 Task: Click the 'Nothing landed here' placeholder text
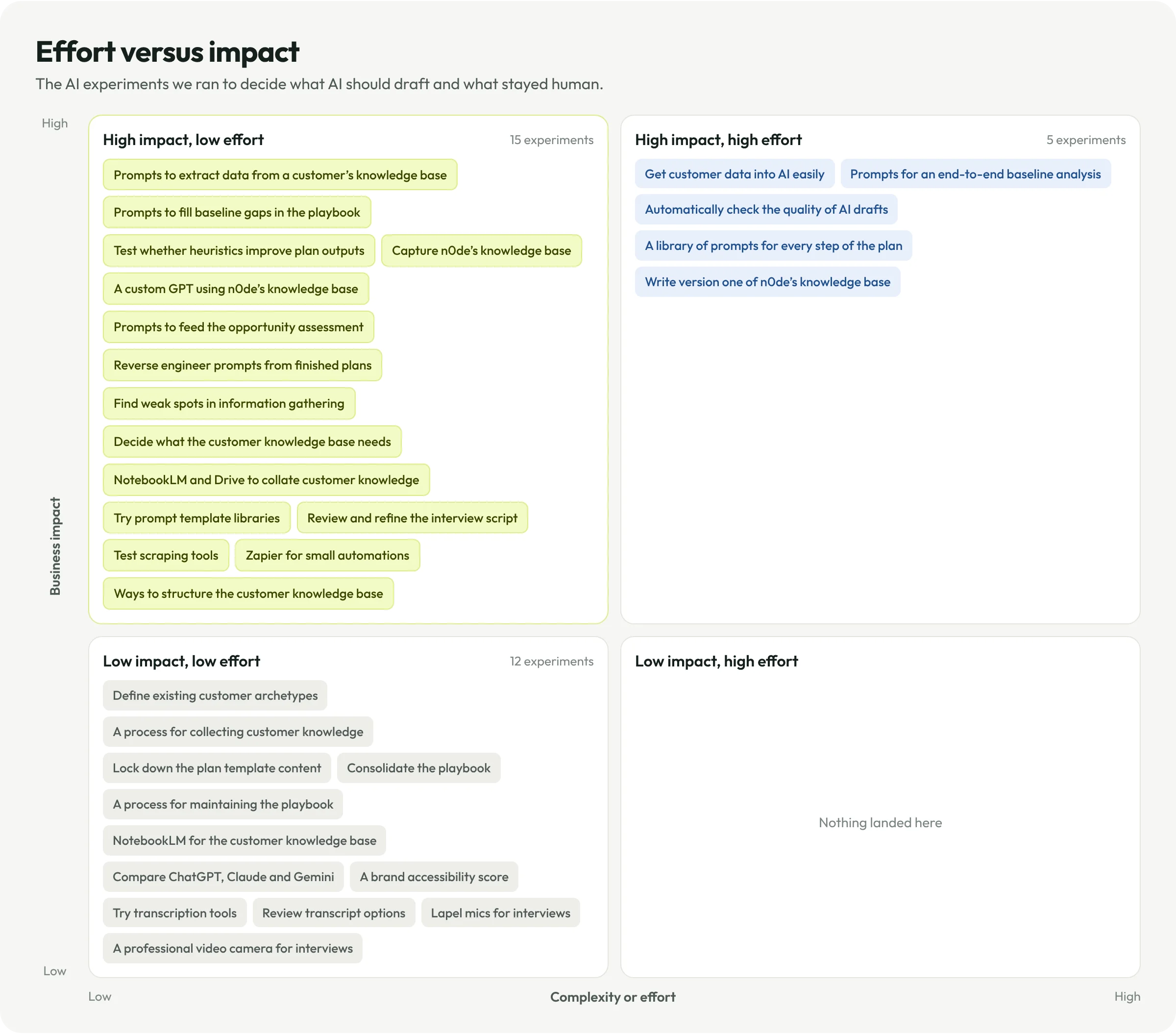click(x=880, y=823)
